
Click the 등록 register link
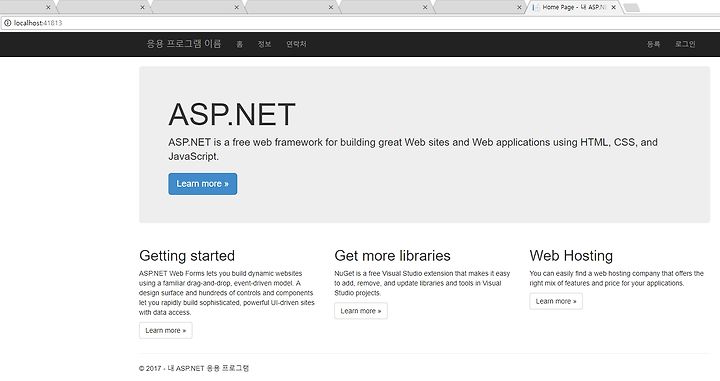[653, 45]
